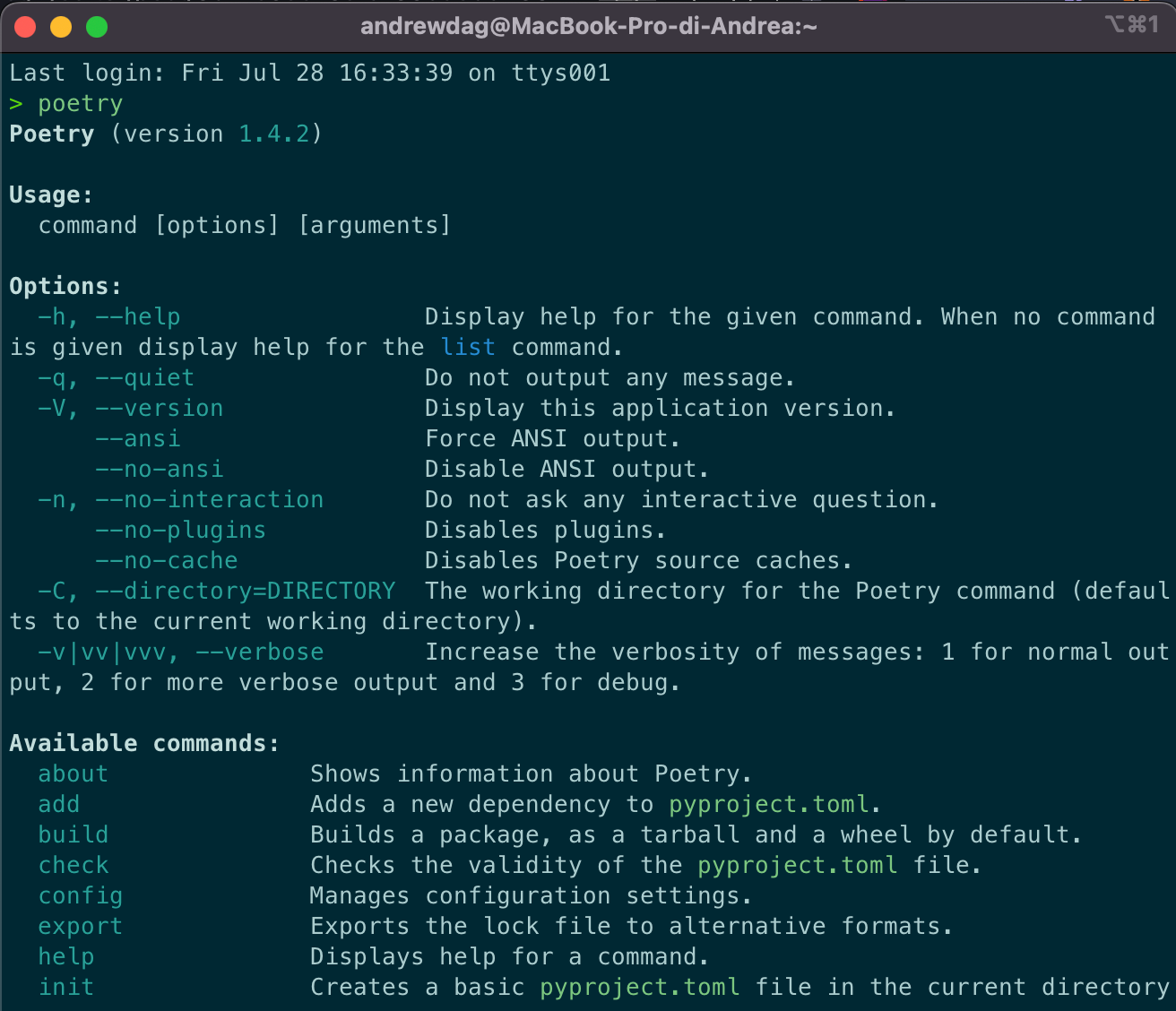Click 'pyproject.toml' in the check command description
Screen dimensions: 1176x1011
[798, 865]
